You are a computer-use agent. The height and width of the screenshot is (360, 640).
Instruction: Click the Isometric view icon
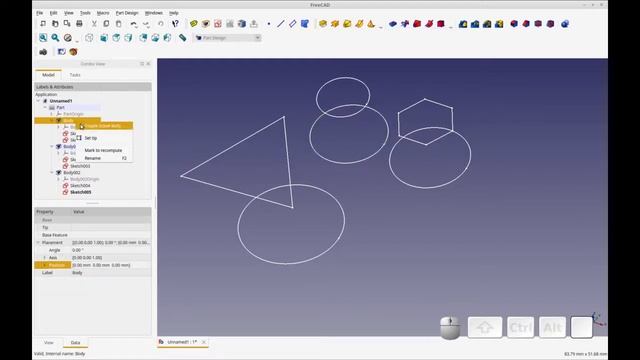89,38
